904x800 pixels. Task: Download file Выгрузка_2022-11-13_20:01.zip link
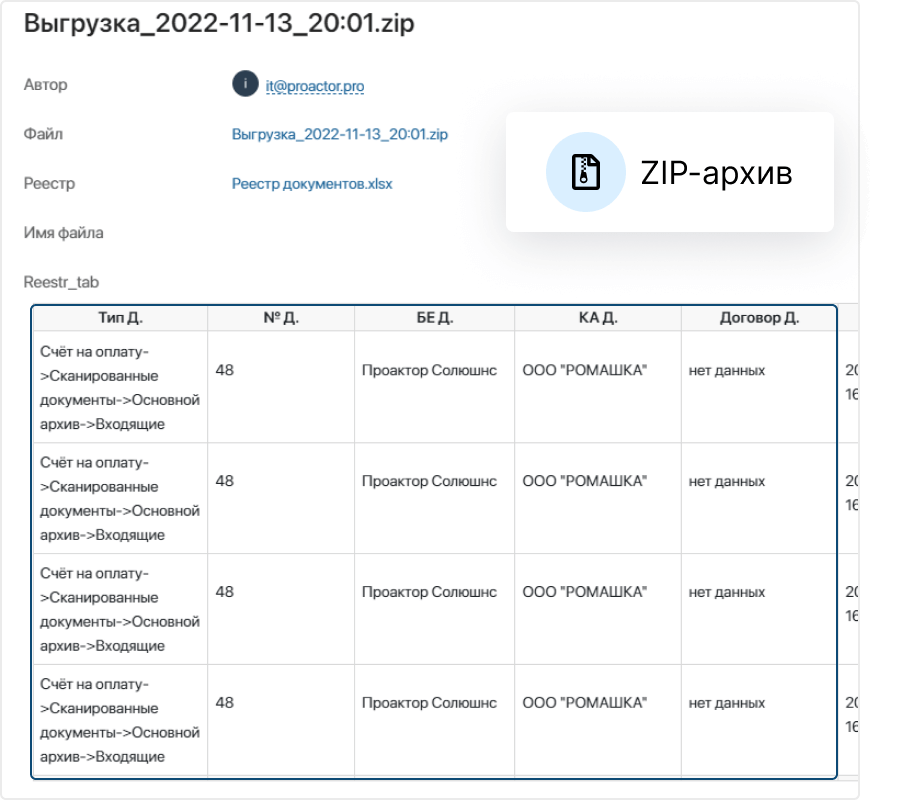(340, 134)
